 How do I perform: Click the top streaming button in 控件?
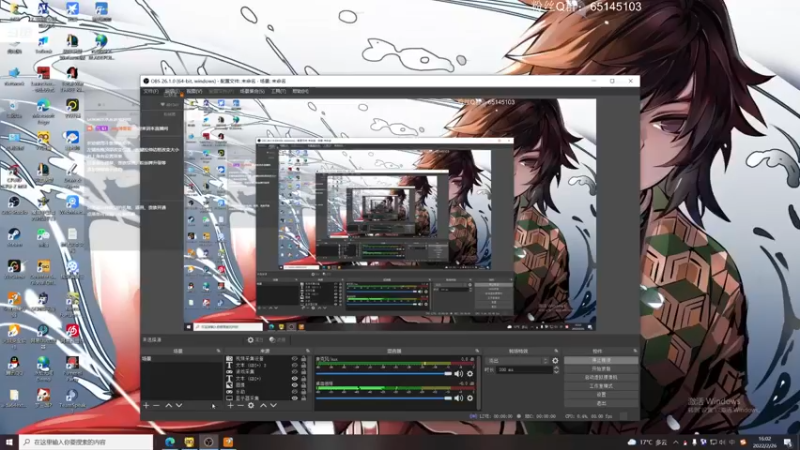(601, 360)
